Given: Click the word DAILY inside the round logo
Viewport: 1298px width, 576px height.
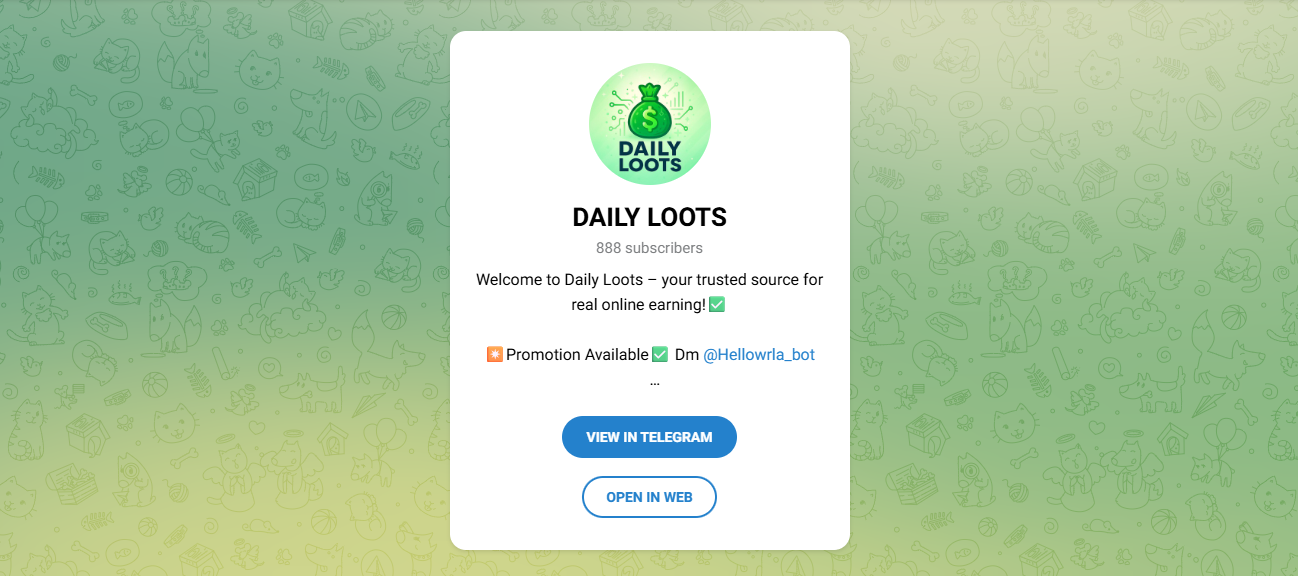Looking at the screenshot, I should tap(650, 150).
